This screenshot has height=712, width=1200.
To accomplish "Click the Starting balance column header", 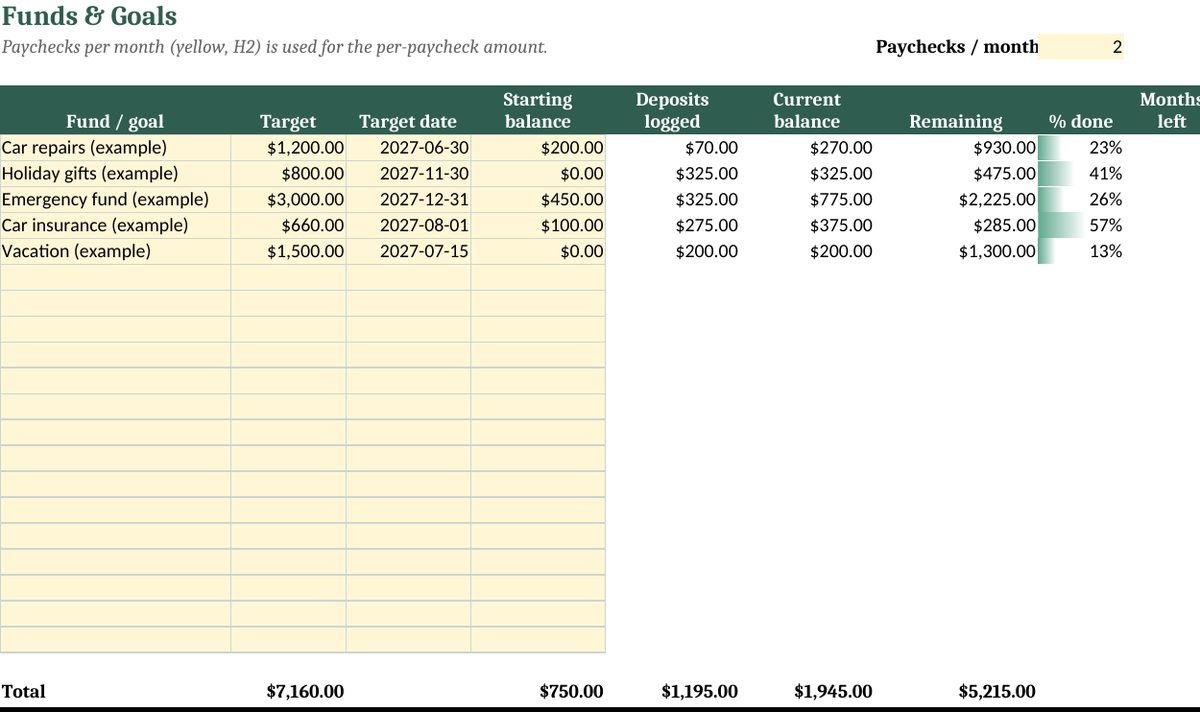I will point(537,111).
